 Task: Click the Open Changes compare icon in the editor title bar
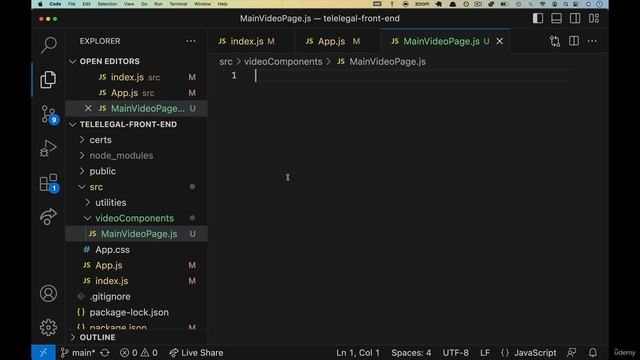(555, 41)
